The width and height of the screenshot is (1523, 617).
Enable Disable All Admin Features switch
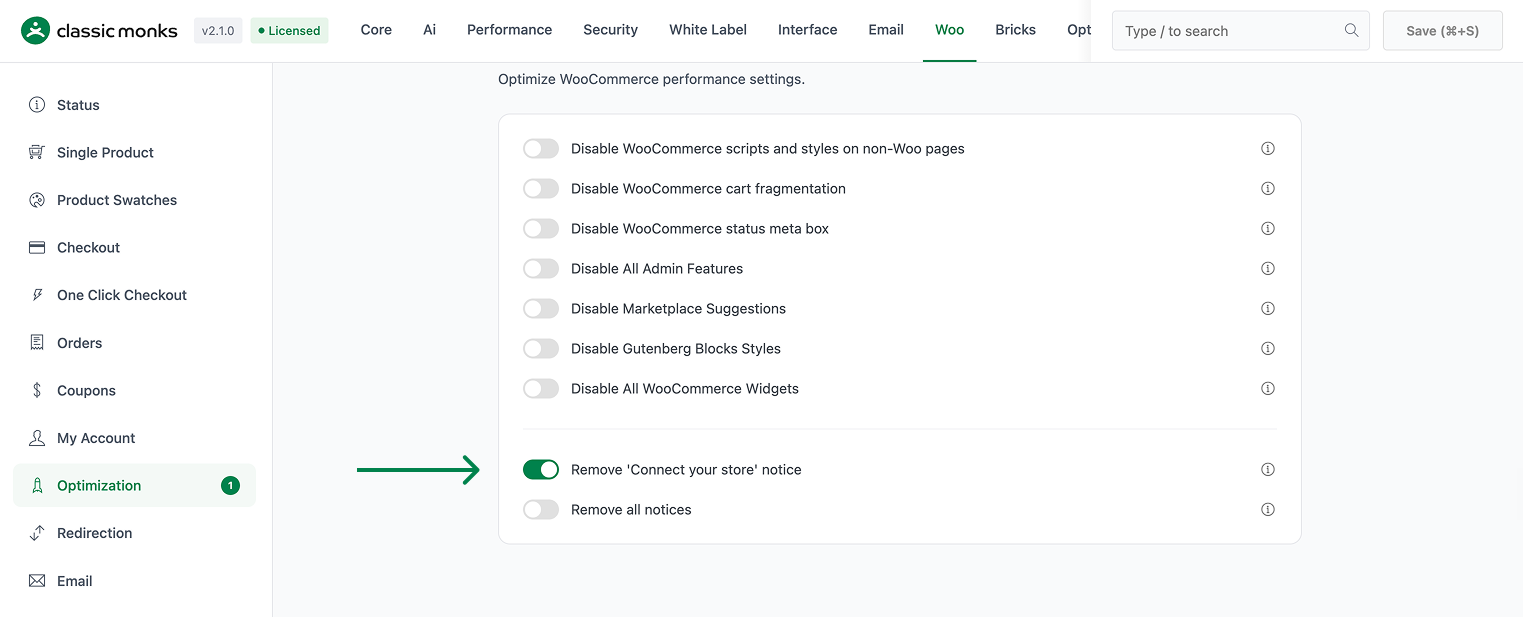541,268
